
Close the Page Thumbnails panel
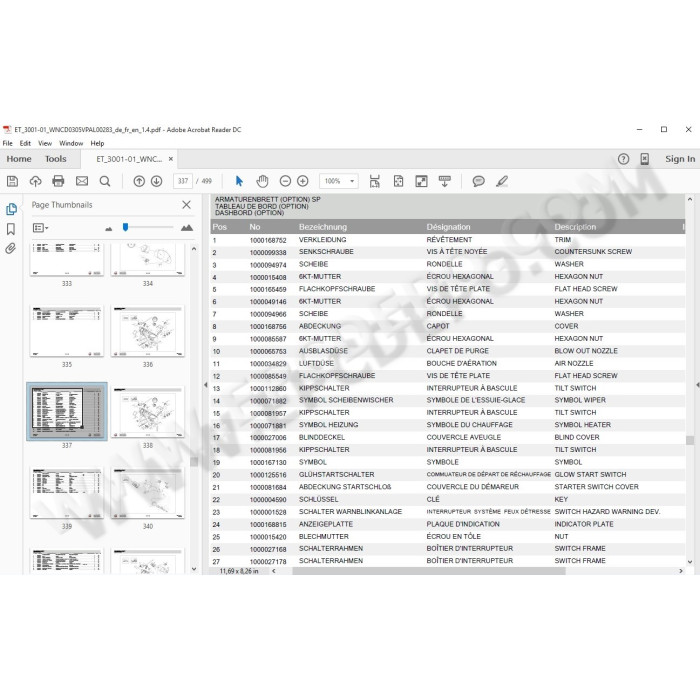click(186, 205)
